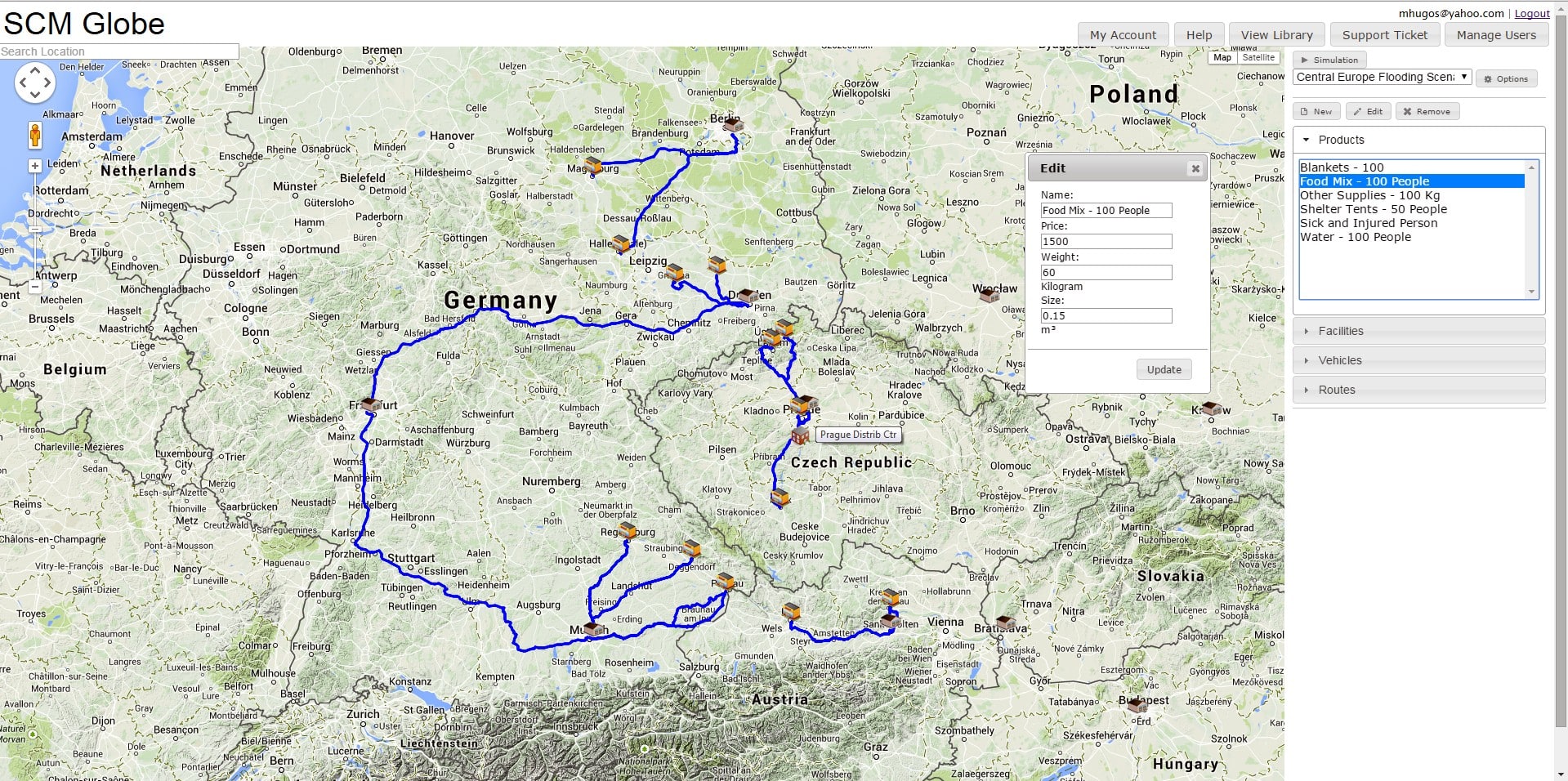The width and height of the screenshot is (1568, 781).
Task: Zoom out with the map minus button
Action: pos(35,287)
